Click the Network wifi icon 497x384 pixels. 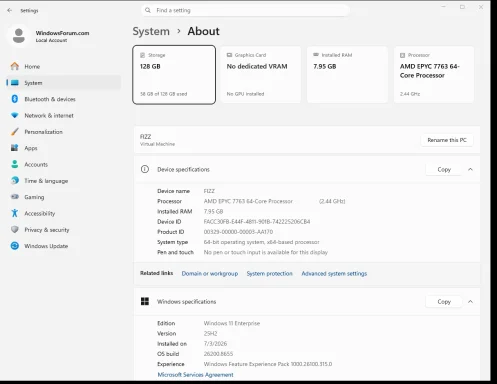click(15, 115)
